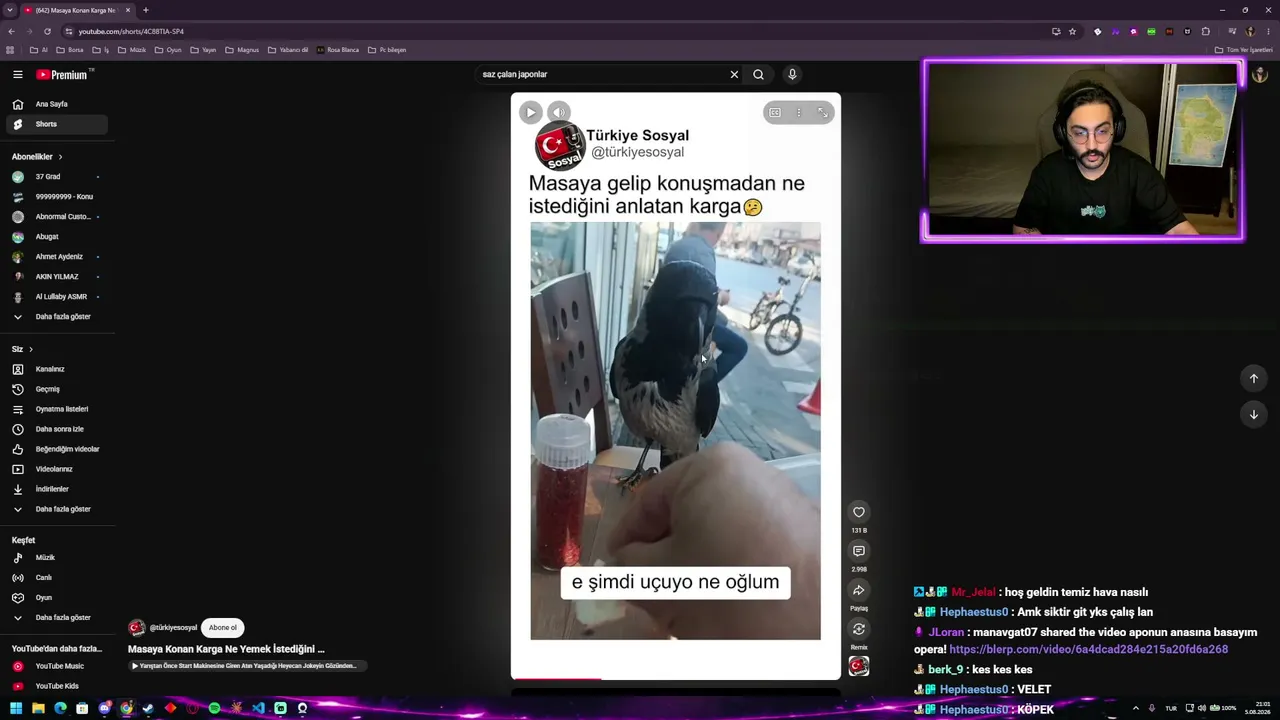Open Chrome extensions puzzle menu
This screenshot has width=1280, height=720.
coord(1206,31)
